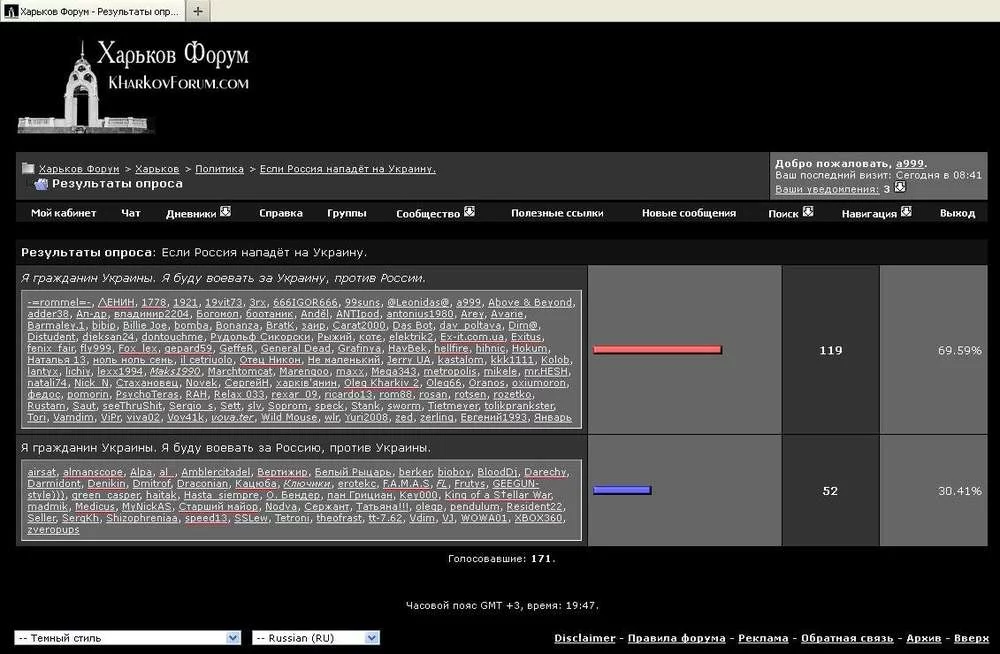
Task: Click the red poll result bar
Action: coord(657,350)
